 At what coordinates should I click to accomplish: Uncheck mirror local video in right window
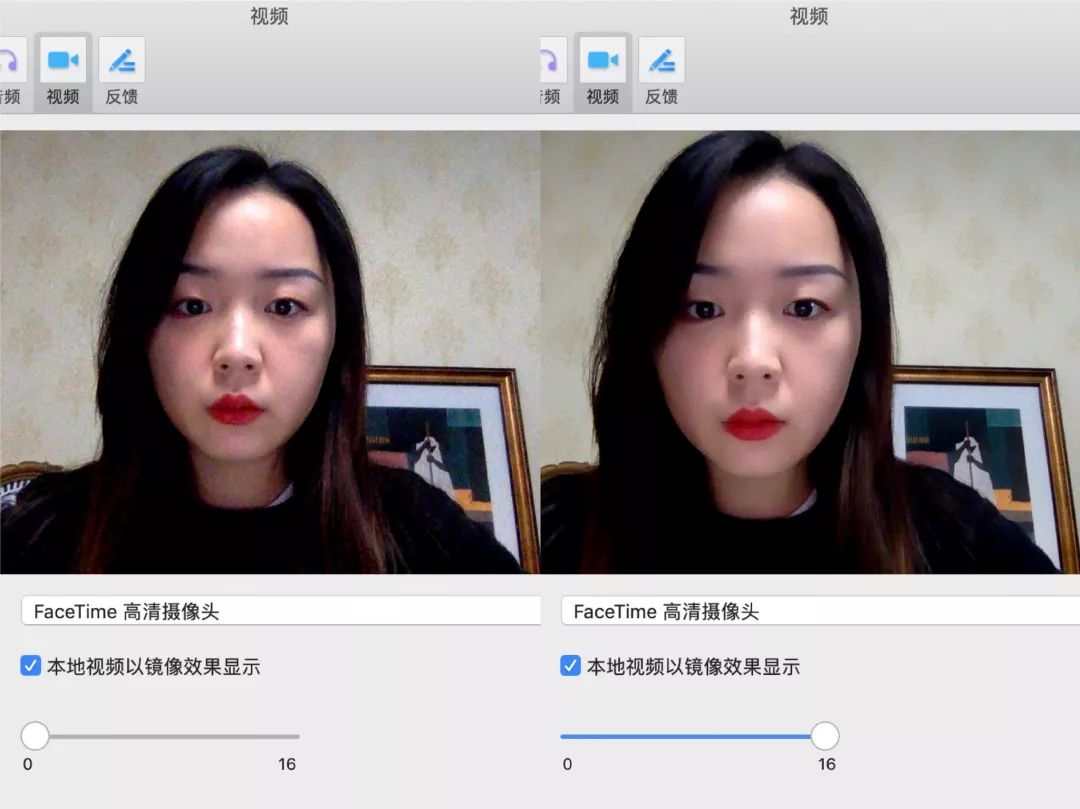point(570,666)
